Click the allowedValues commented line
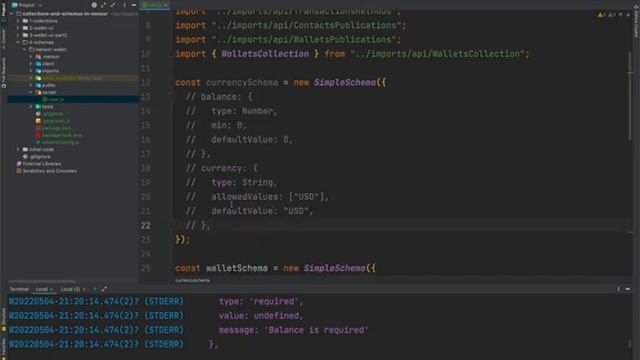640x360 pixels. pos(257,197)
